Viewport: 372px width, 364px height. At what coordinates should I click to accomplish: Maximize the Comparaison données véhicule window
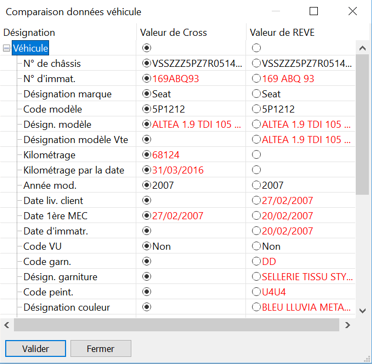click(x=313, y=11)
